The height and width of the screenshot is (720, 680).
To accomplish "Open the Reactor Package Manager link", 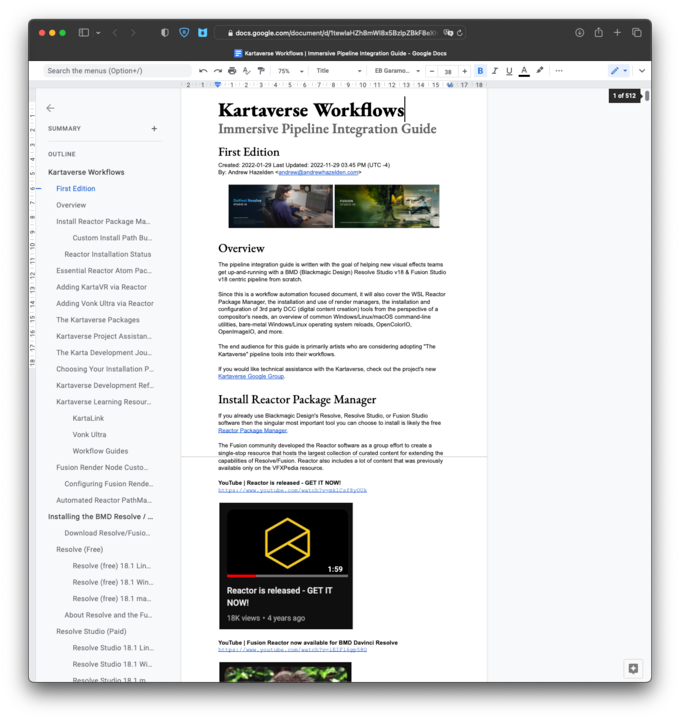I will 253,431.
